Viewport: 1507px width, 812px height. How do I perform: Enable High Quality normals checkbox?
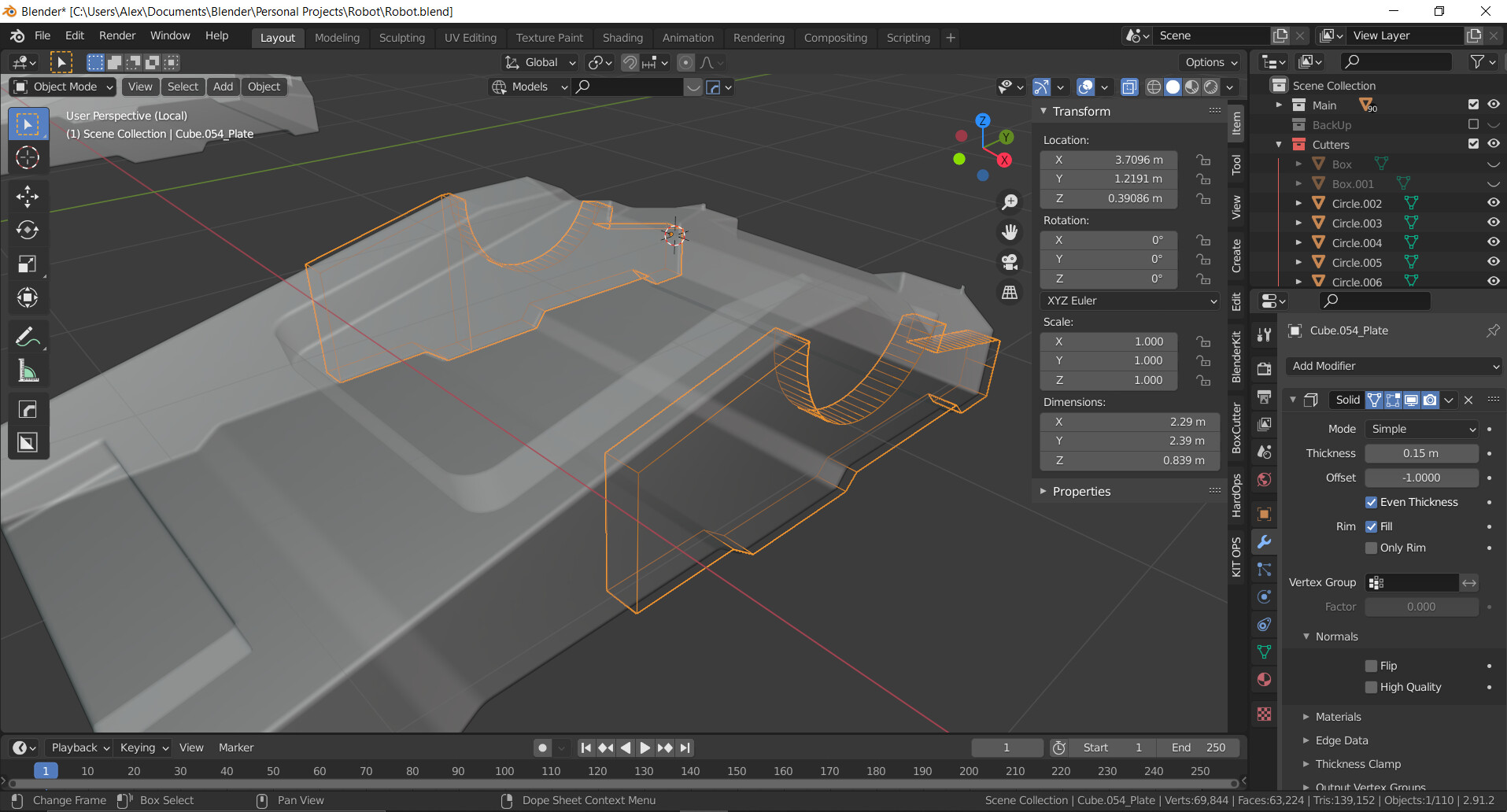[x=1371, y=687]
